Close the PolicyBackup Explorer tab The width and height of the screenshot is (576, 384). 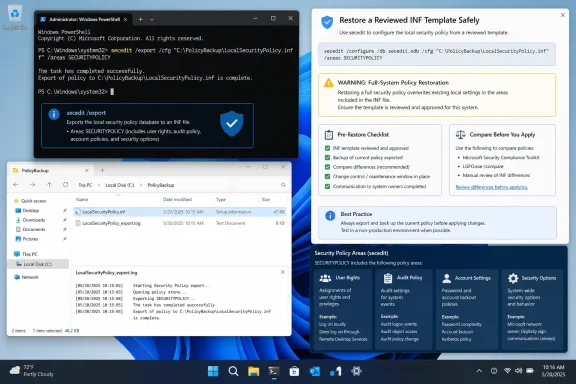87,171
